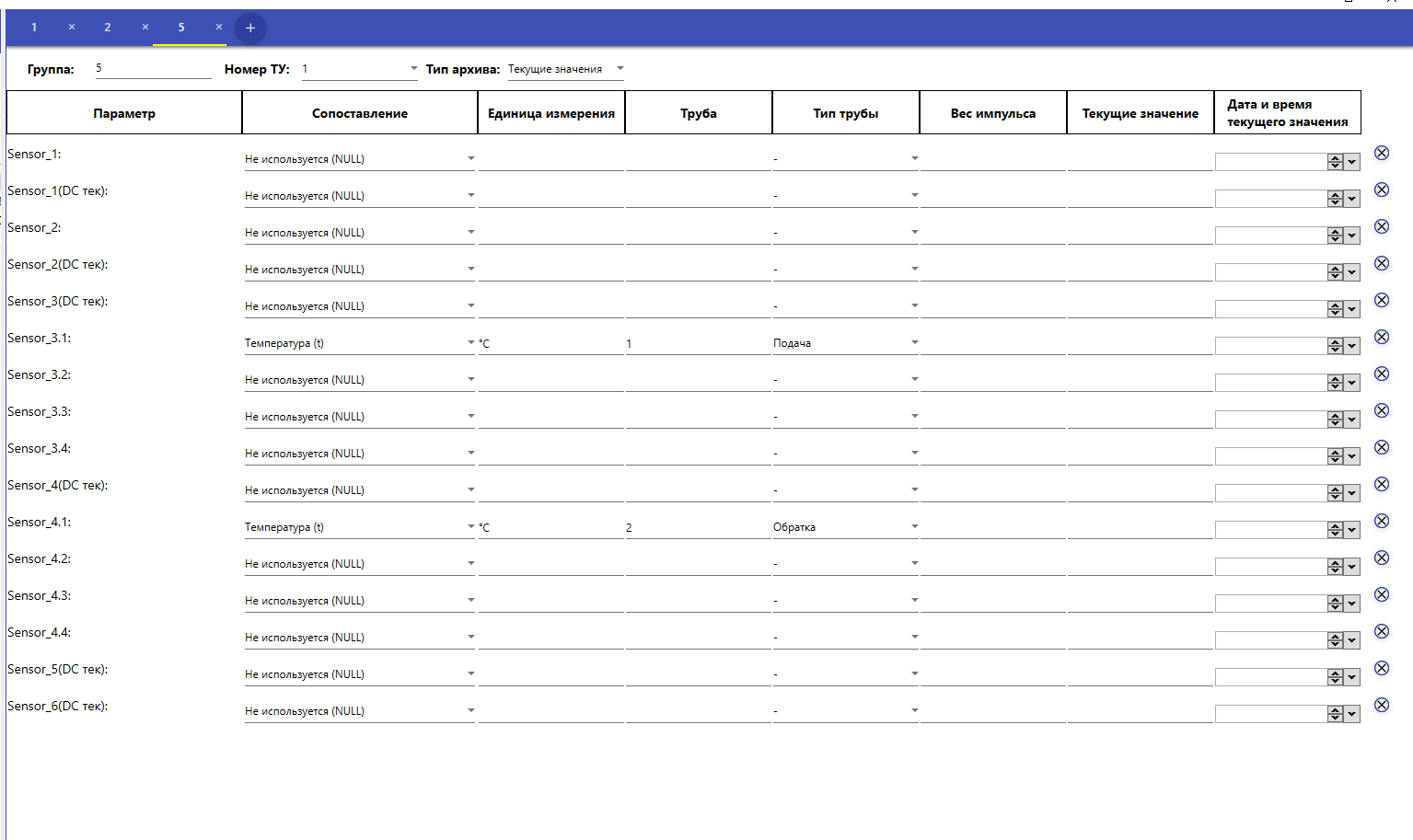Click the circled X icon for Sensor_3.3
This screenshot has width=1413, height=840.
(1382, 410)
